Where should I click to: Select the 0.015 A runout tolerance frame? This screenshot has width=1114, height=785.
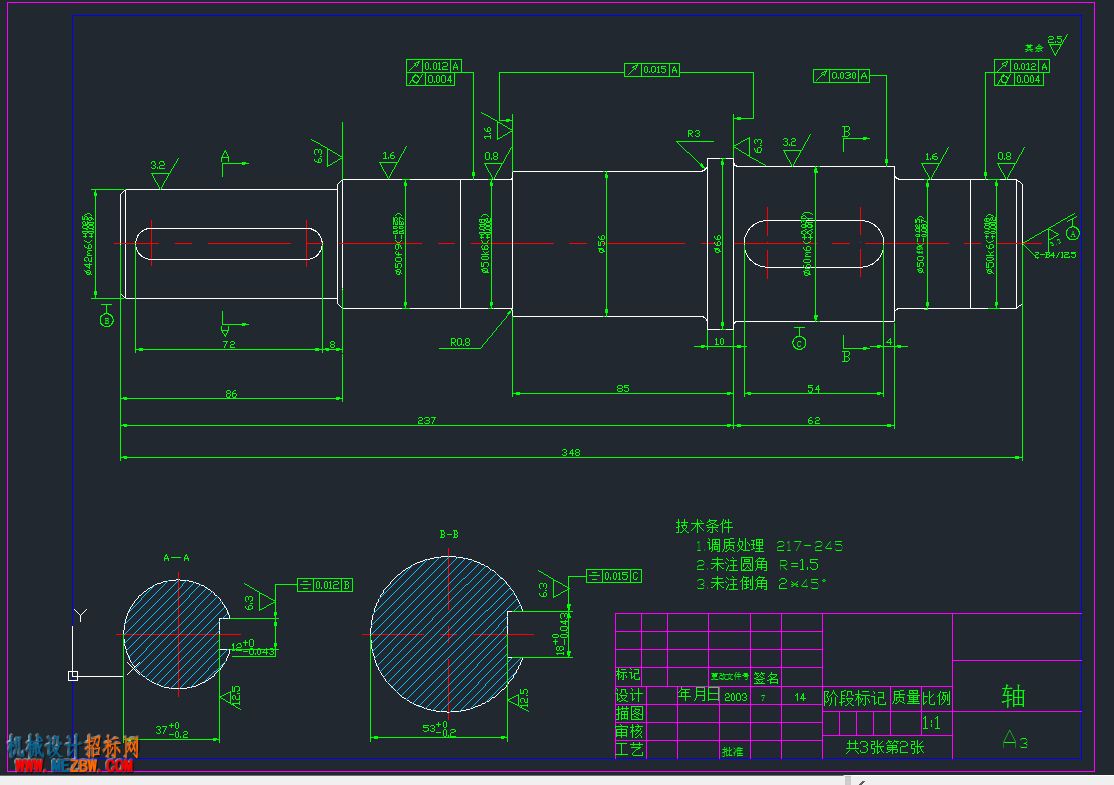coord(652,70)
